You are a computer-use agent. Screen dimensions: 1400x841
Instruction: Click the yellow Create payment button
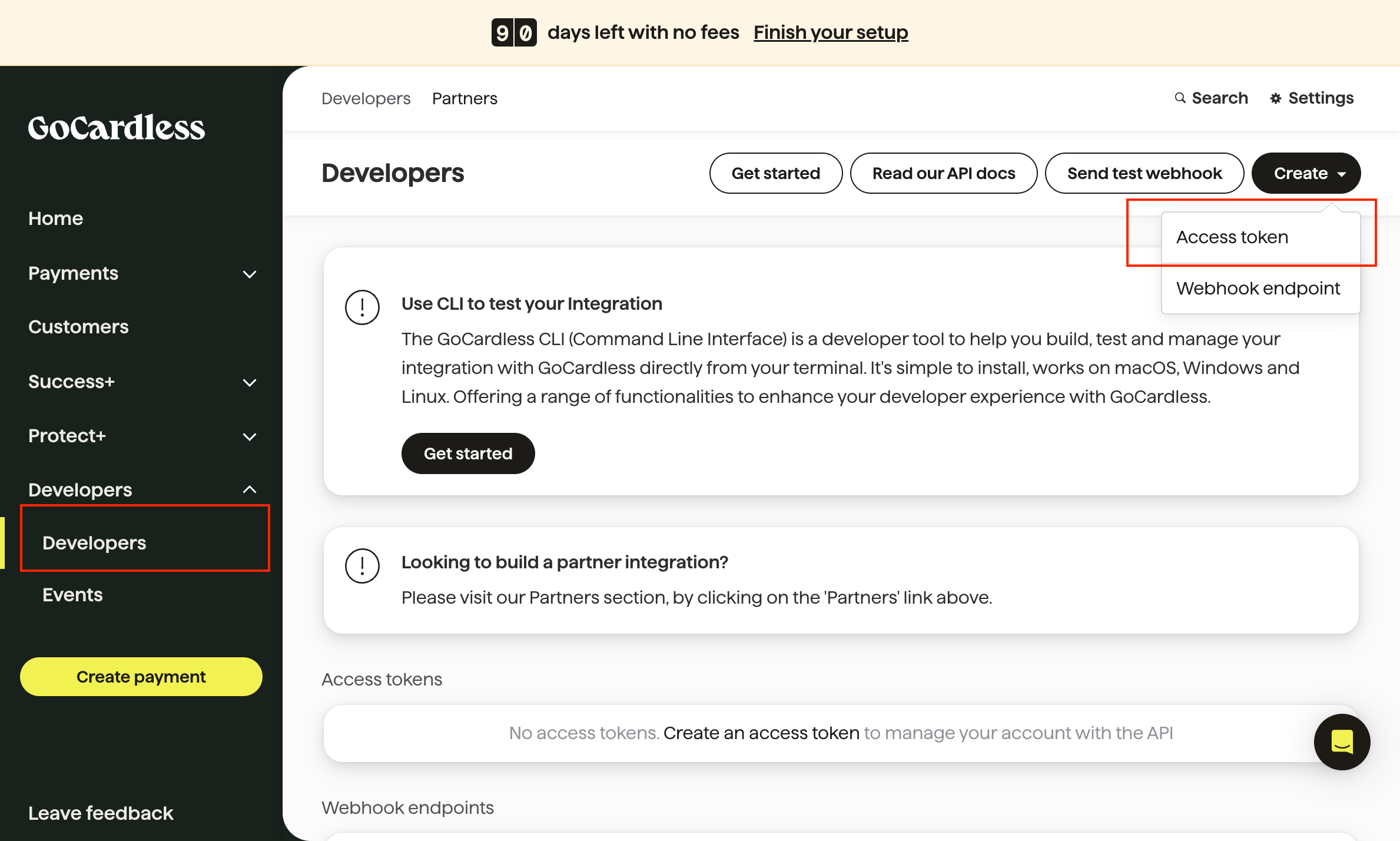coord(141,677)
